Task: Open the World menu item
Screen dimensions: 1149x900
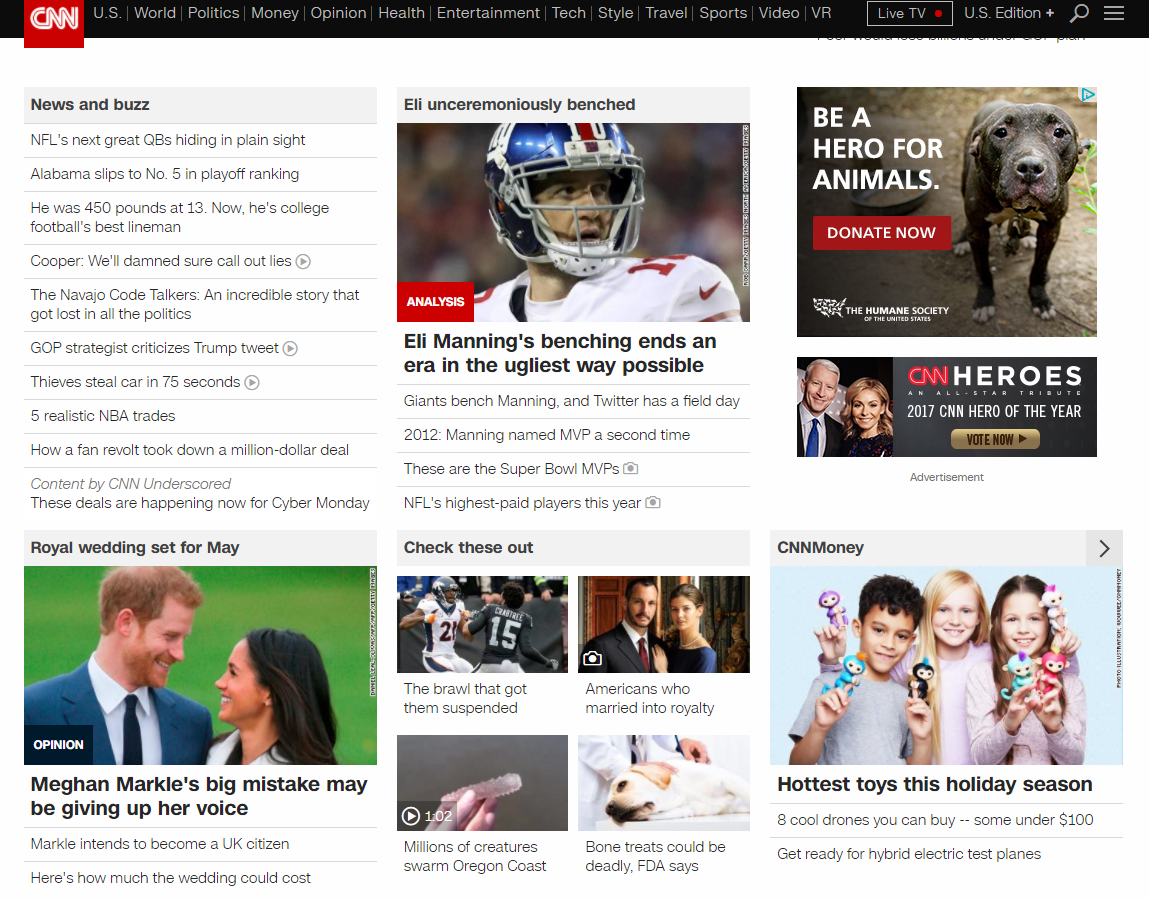Action: (x=155, y=13)
